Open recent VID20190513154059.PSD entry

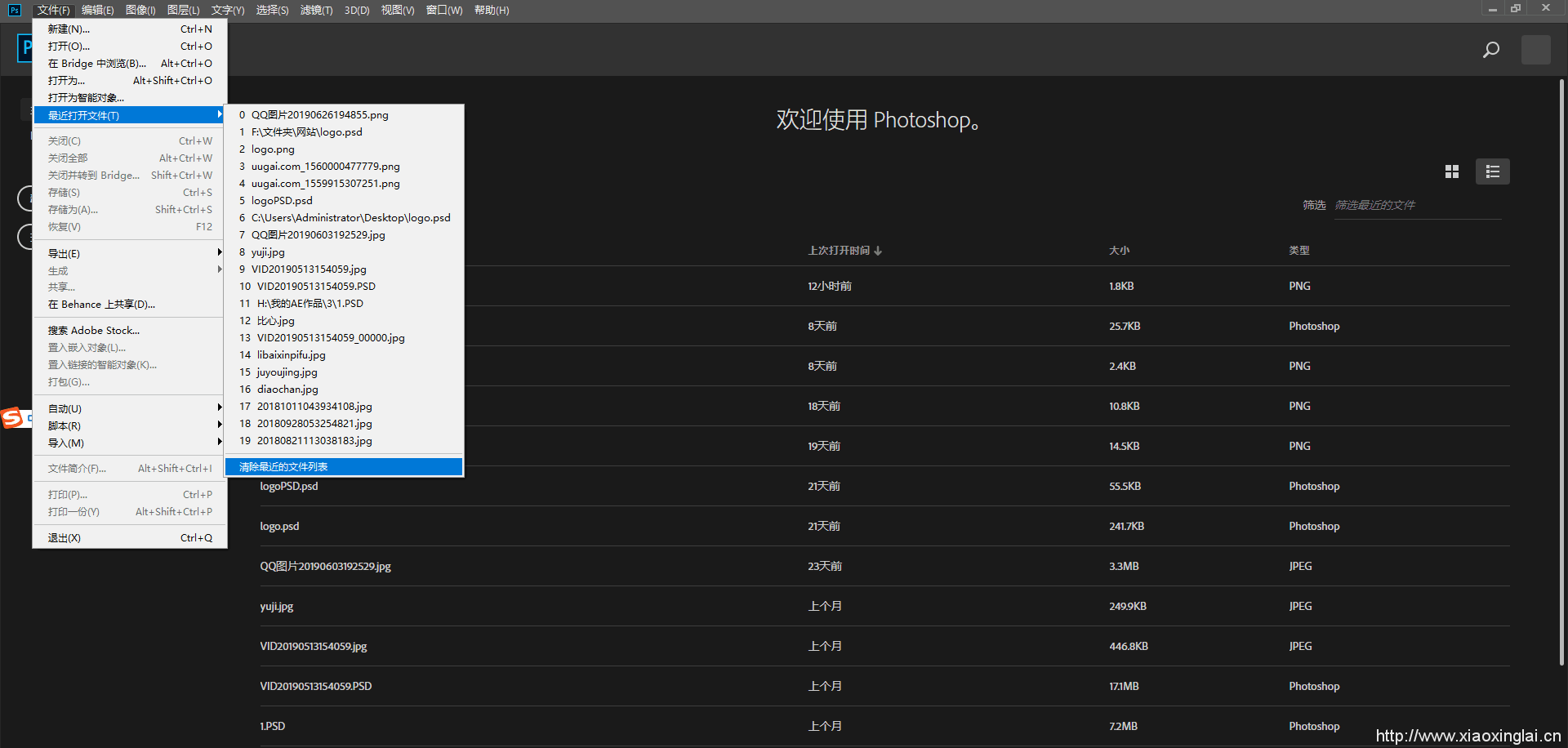[x=344, y=287]
